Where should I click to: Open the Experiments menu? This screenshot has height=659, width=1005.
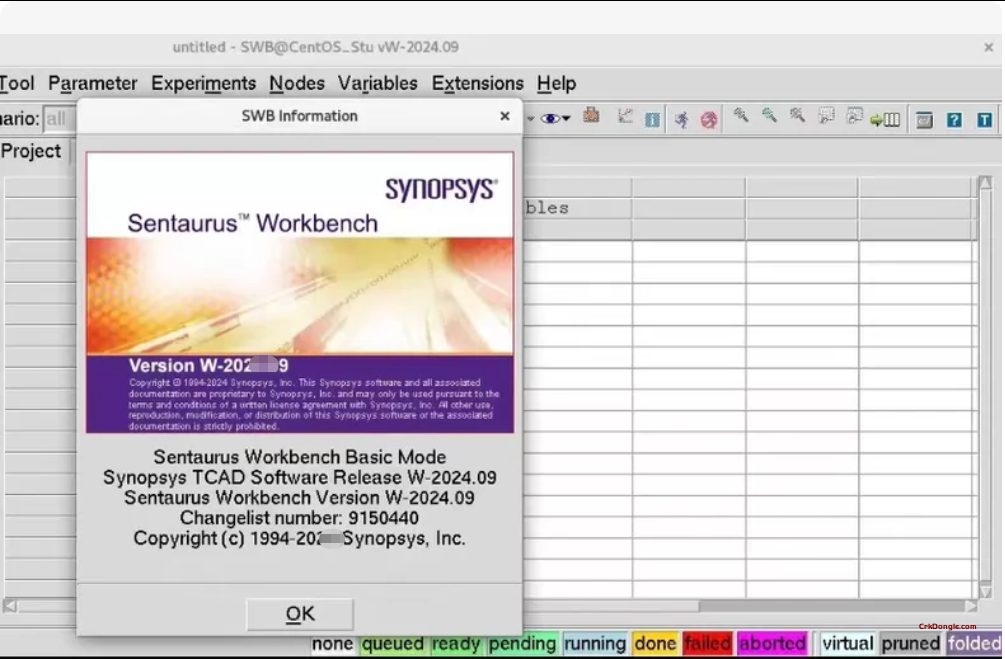click(204, 83)
